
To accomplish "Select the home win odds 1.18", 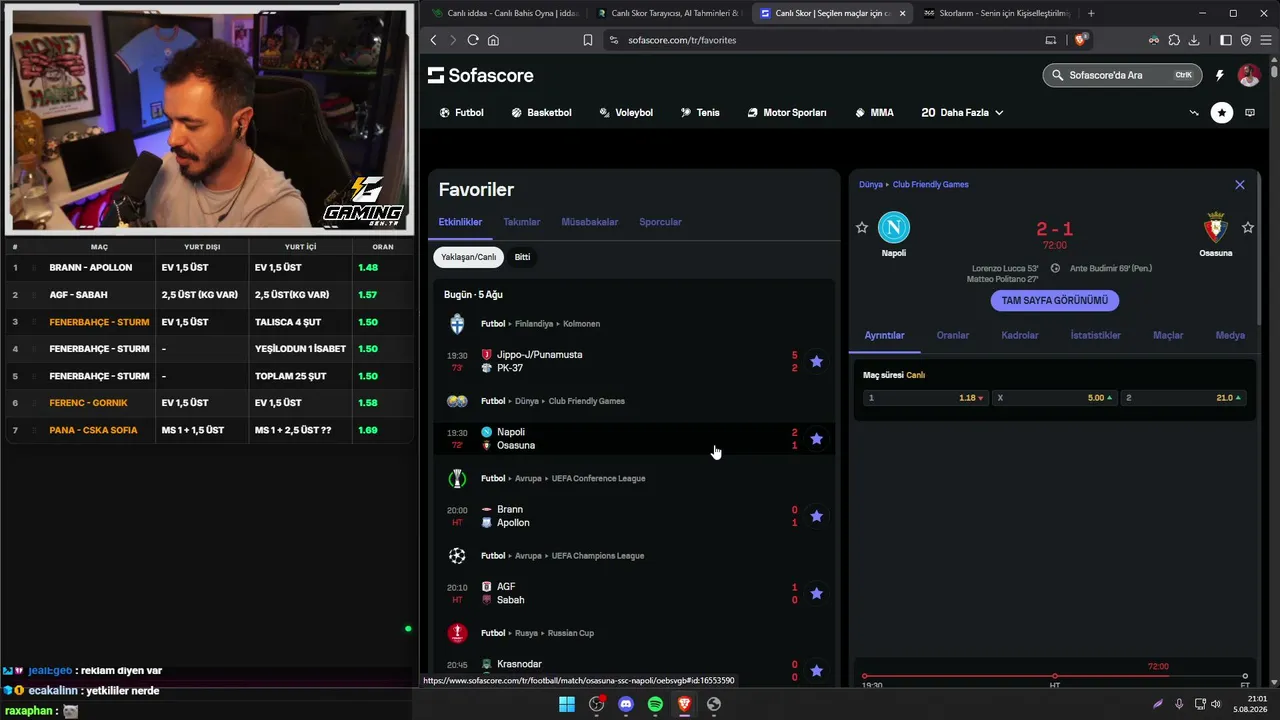I will pos(924,398).
